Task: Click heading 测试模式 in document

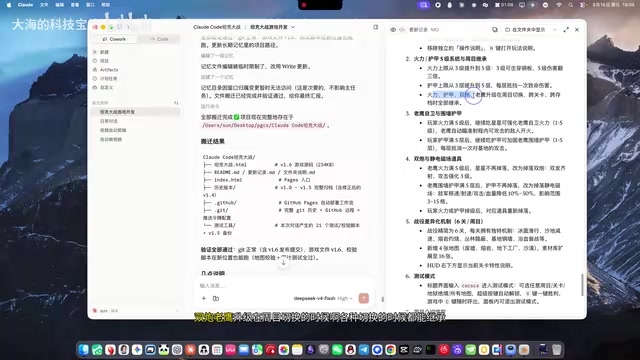Action: coord(424,276)
